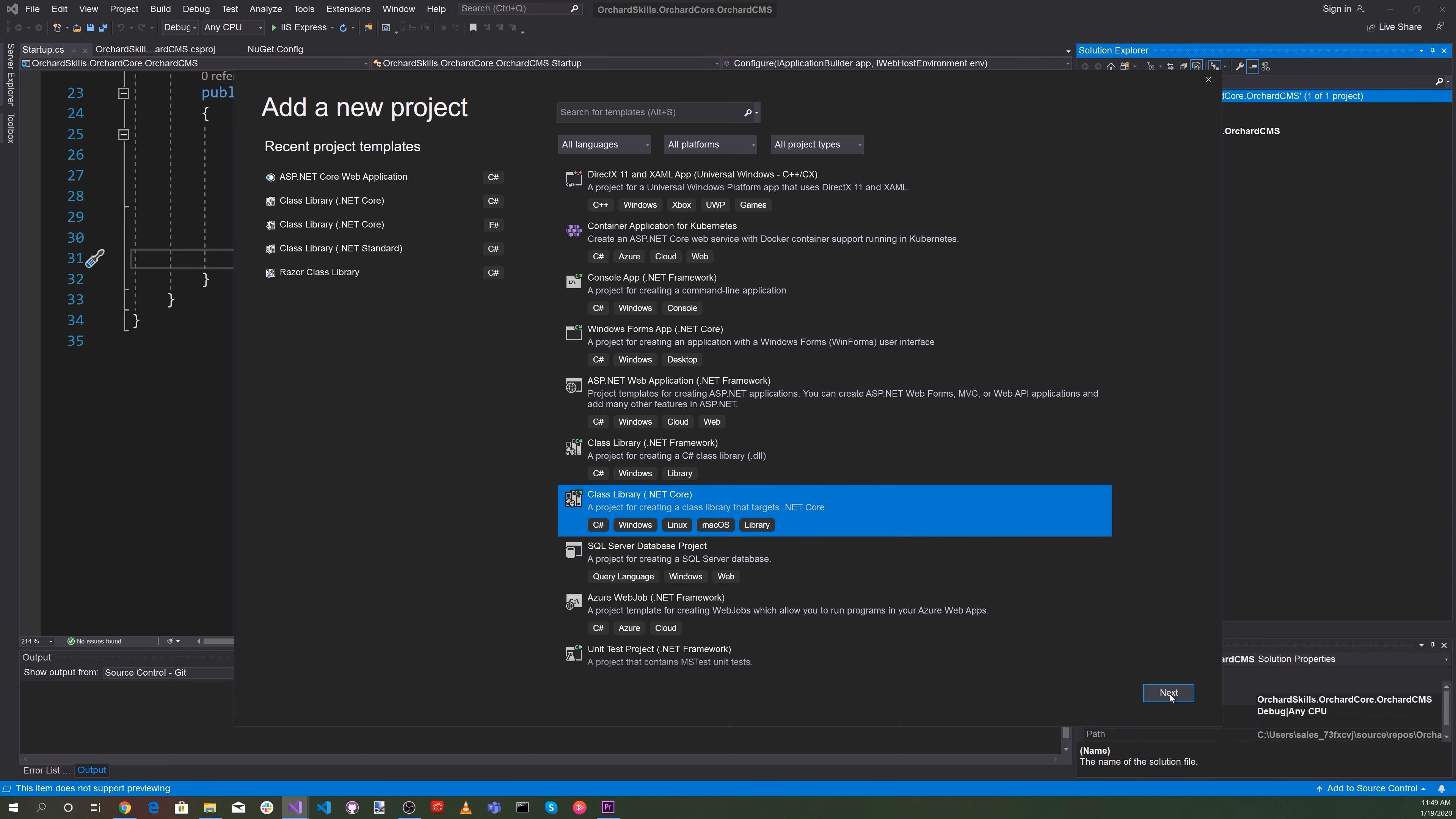Open the Properties wrench in Solution Explorer
Image resolution: width=1456 pixels, height=819 pixels.
click(1240, 66)
